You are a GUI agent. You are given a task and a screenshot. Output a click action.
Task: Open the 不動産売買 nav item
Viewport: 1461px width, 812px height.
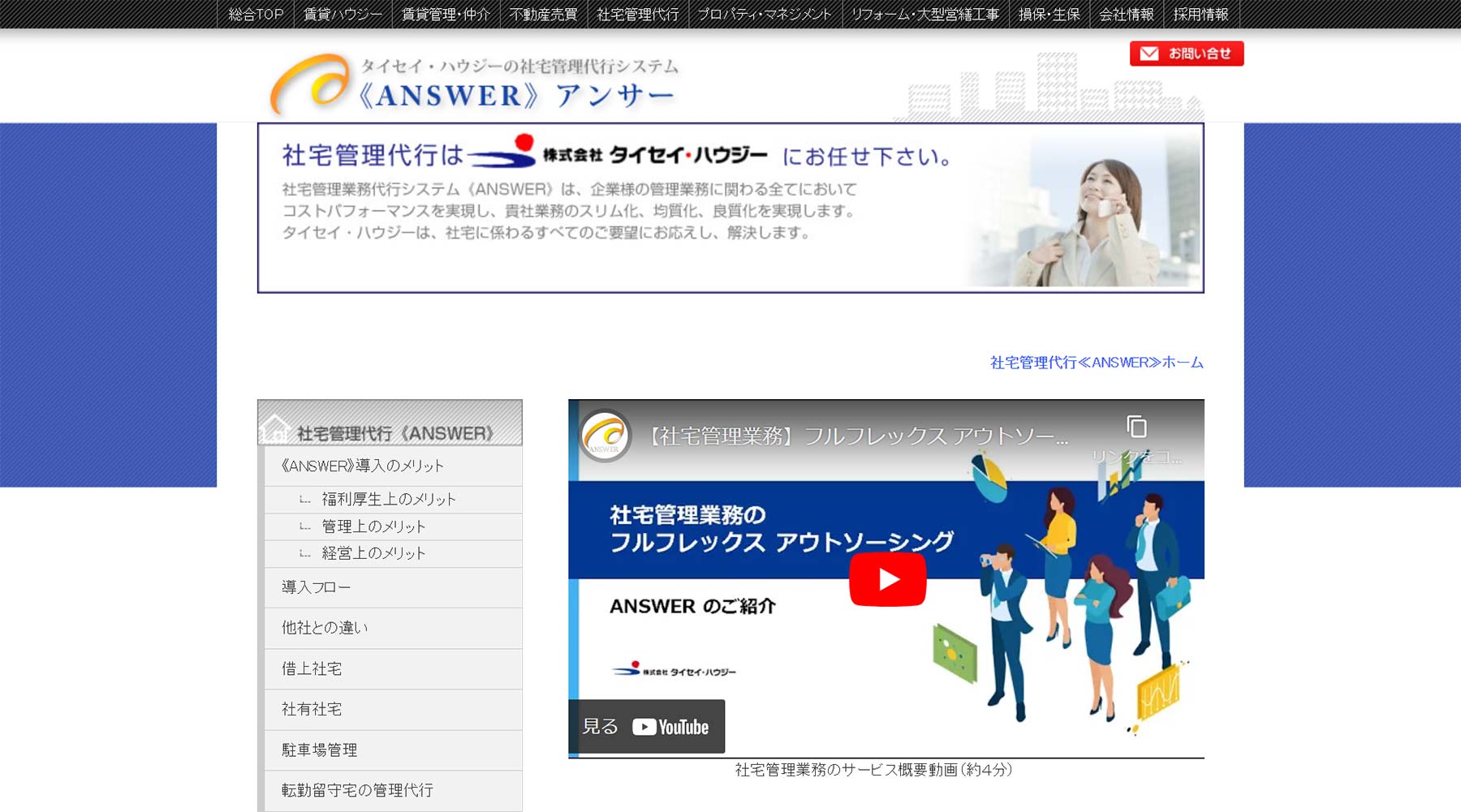pos(543,15)
